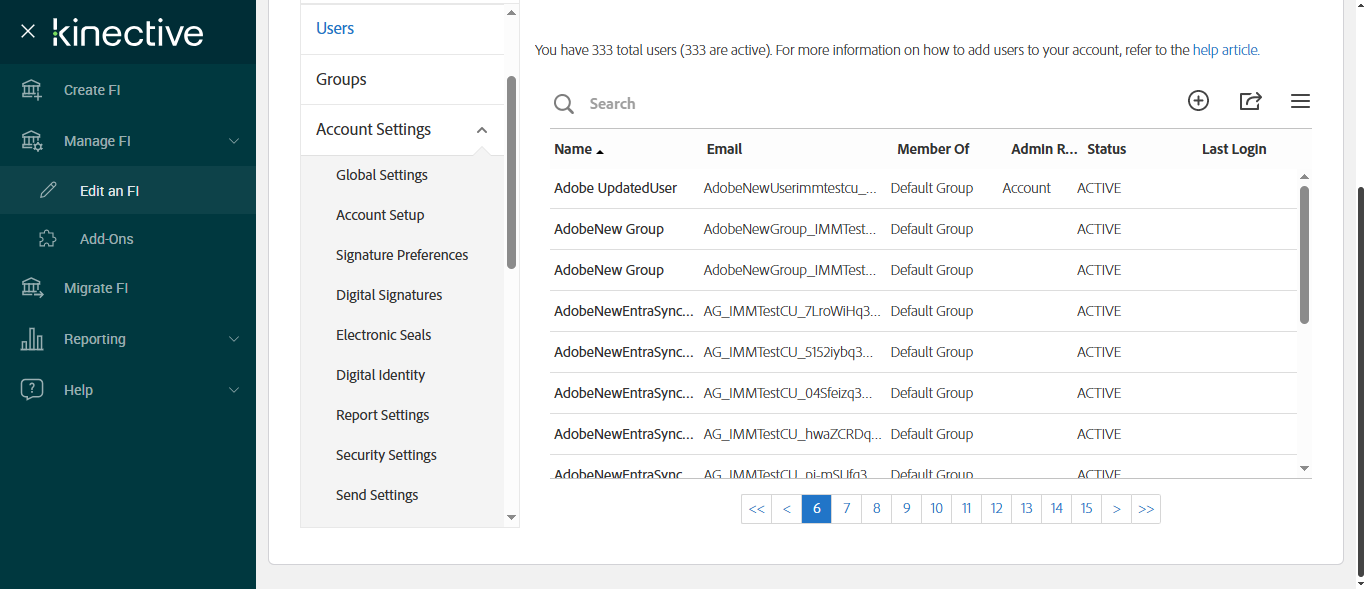Collapse the Manage FI menu chevron
Screen dimensions: 1366x589
(x=234, y=141)
